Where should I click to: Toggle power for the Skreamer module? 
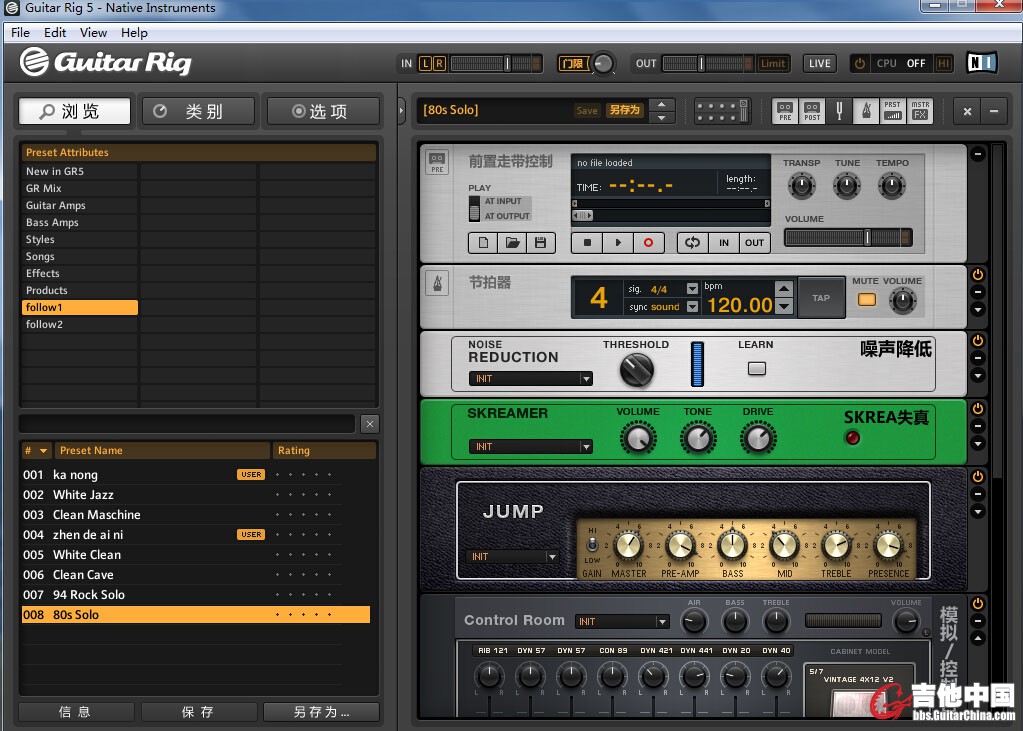point(977,409)
